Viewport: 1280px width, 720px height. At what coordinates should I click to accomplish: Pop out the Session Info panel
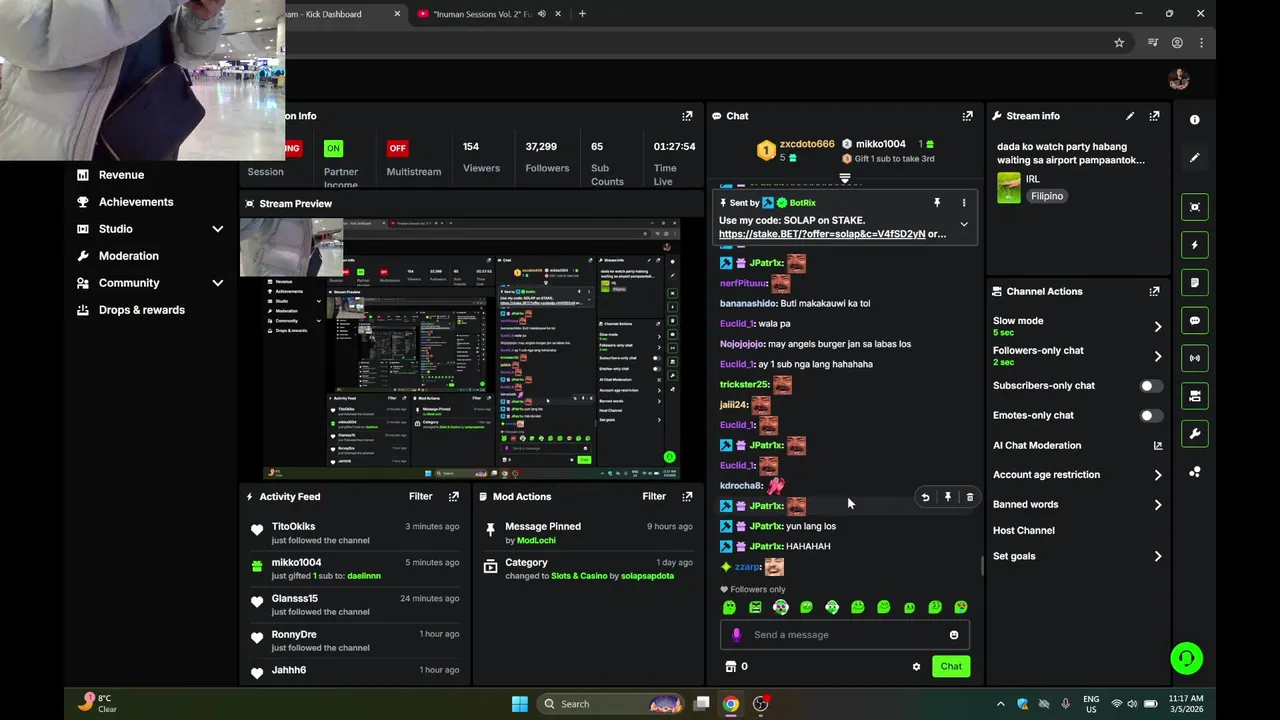(687, 116)
